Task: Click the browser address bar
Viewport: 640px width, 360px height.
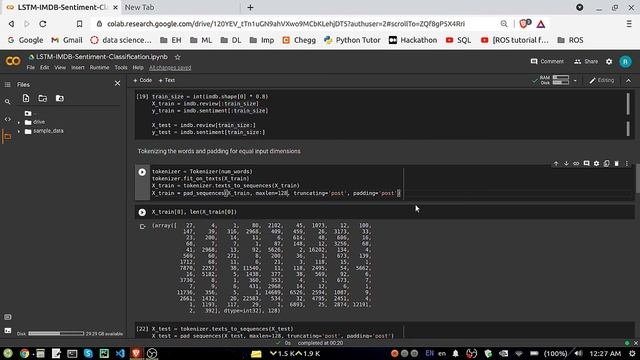Action: (286, 24)
